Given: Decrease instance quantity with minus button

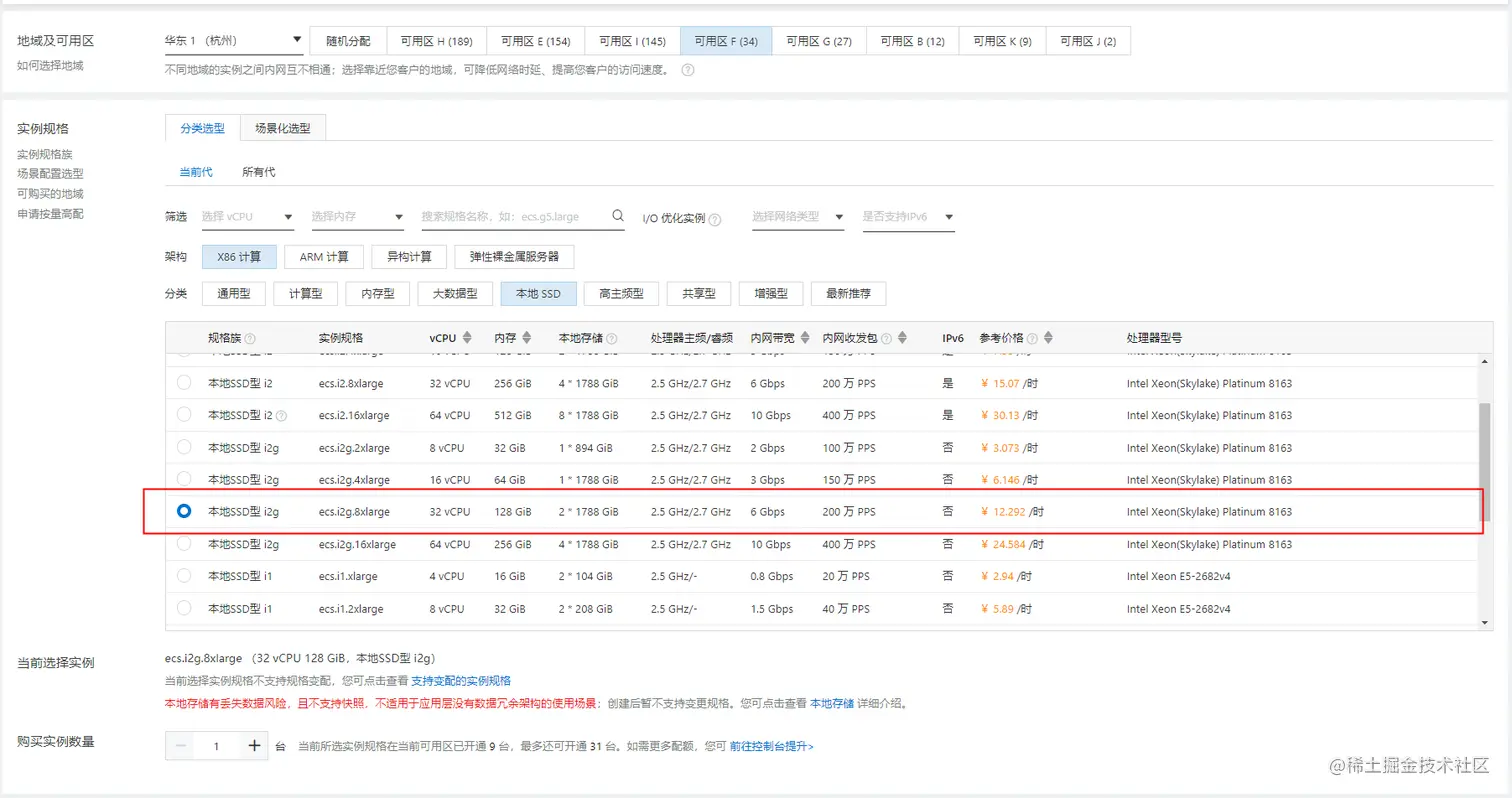Looking at the screenshot, I should tap(181, 746).
